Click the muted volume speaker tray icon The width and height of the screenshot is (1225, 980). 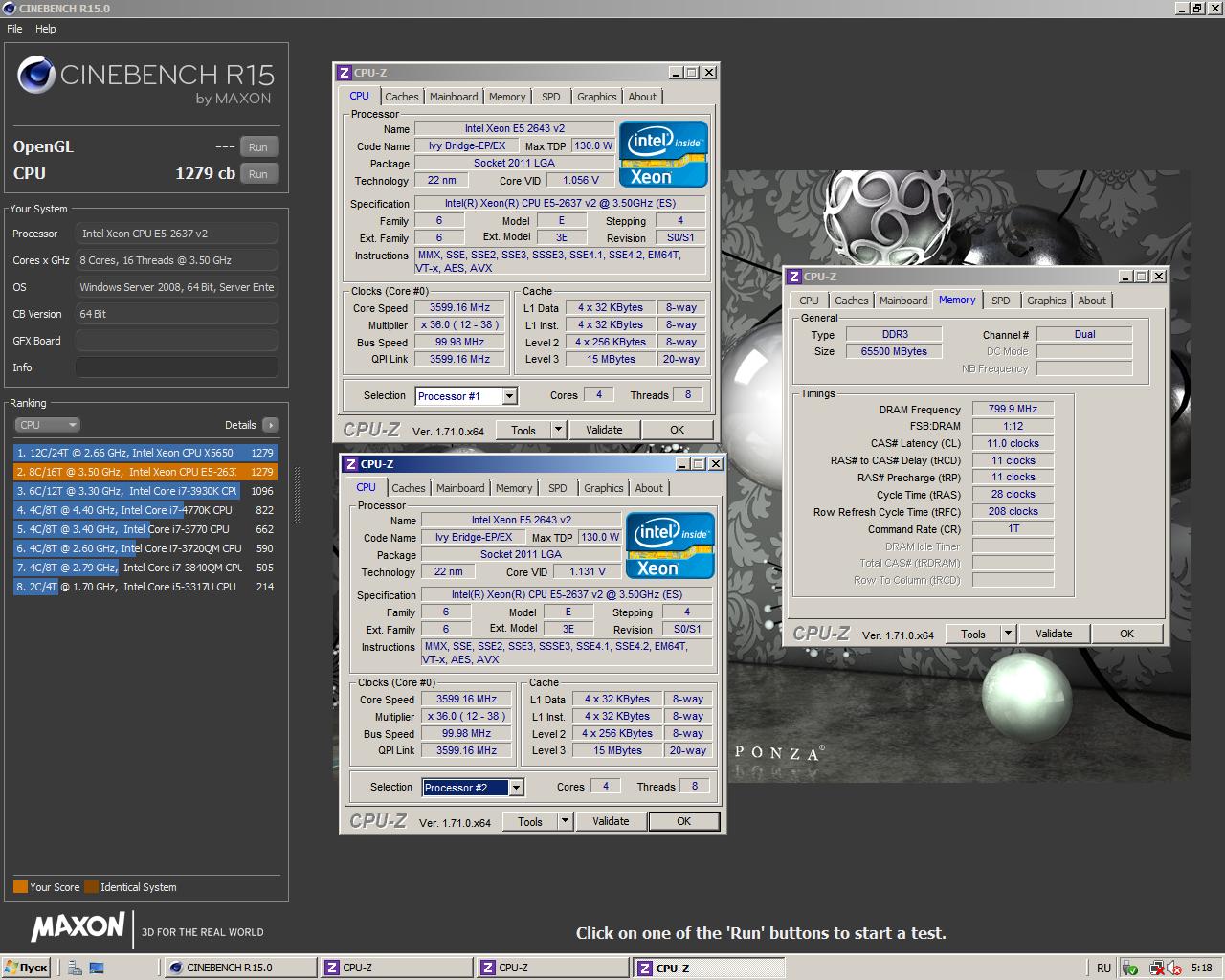(1174, 969)
